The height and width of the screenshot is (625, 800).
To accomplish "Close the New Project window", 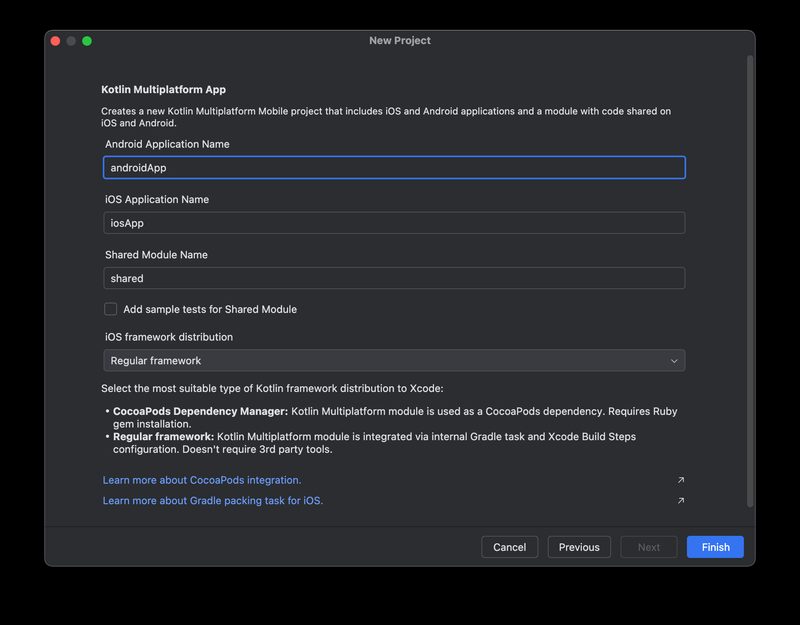I will point(55,41).
